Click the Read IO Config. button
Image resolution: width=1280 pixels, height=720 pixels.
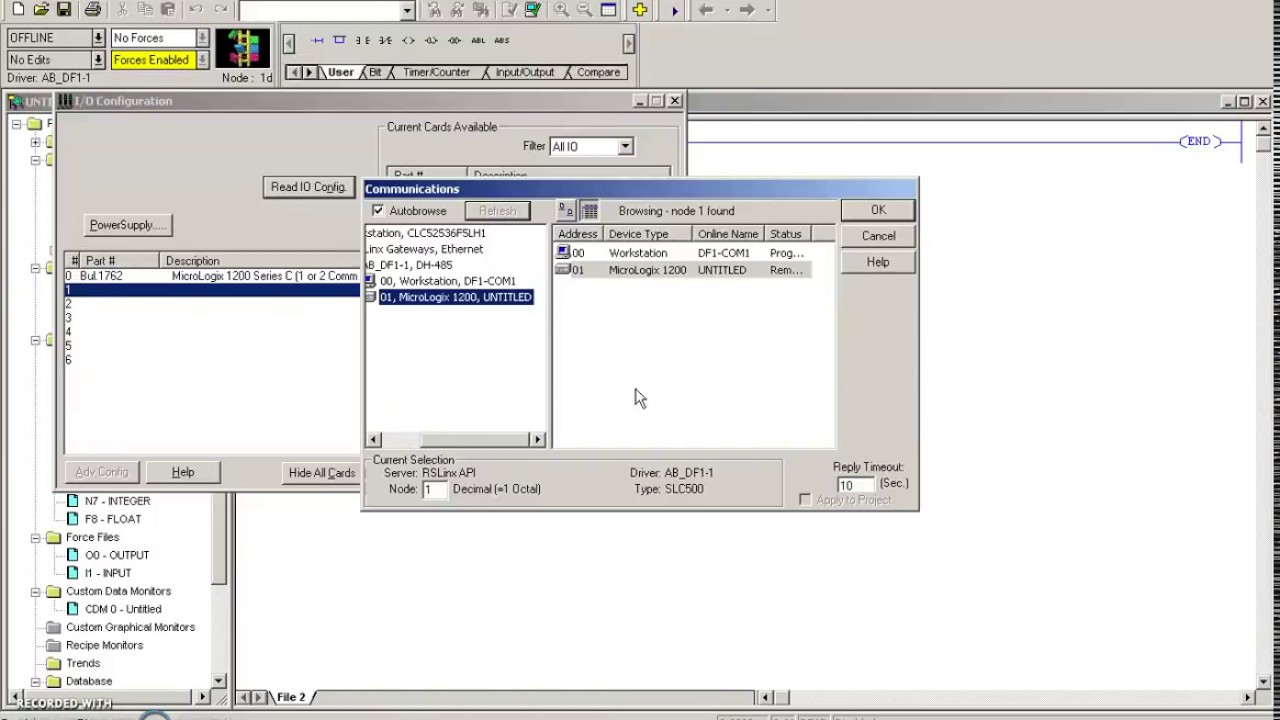coord(308,187)
